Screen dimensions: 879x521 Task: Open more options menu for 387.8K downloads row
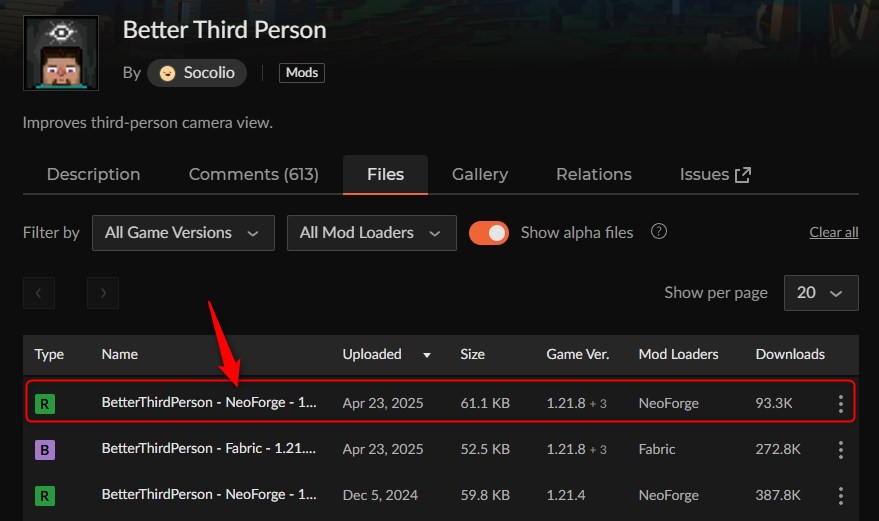[840, 495]
